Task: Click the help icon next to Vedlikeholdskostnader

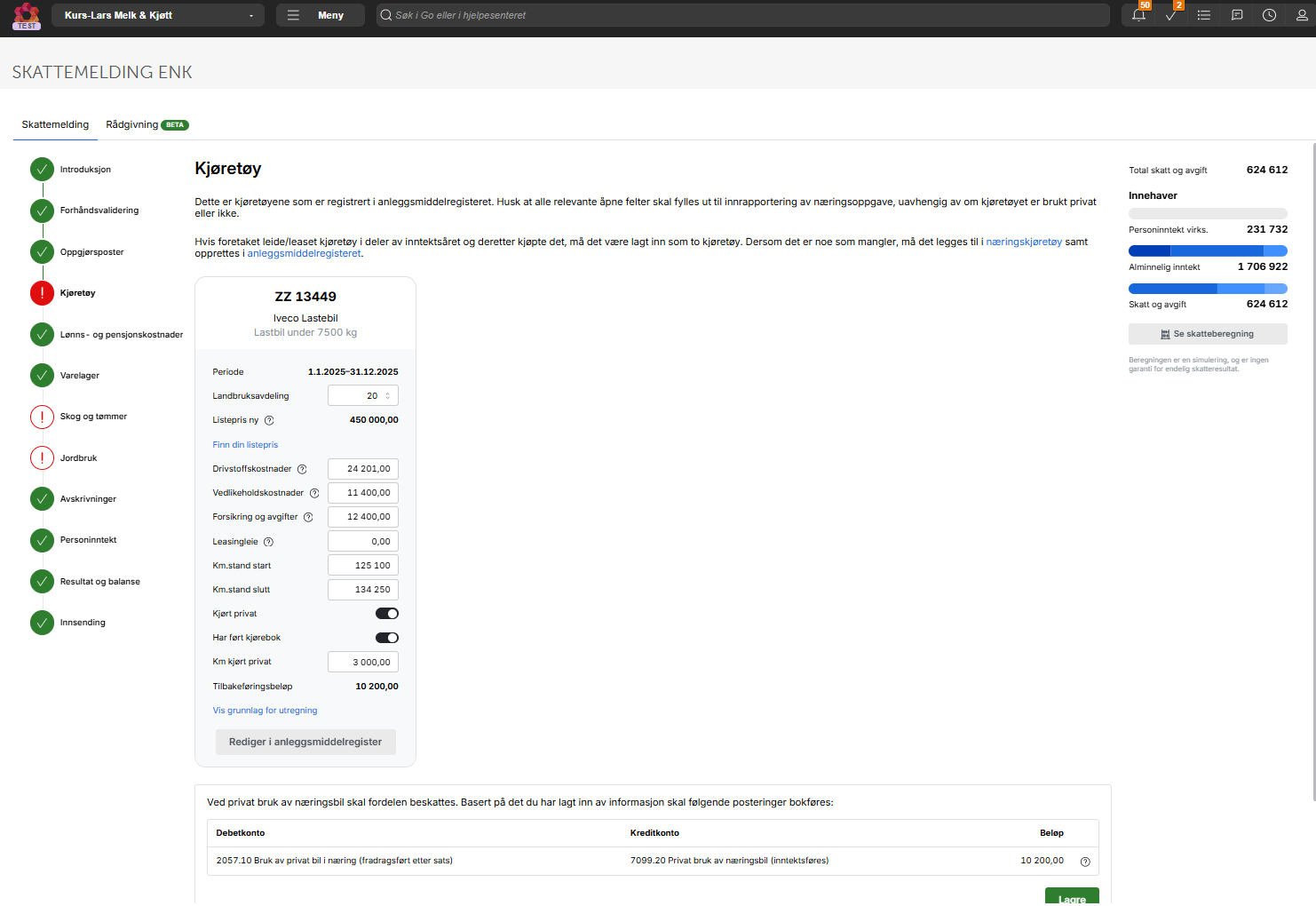Action: (x=314, y=493)
